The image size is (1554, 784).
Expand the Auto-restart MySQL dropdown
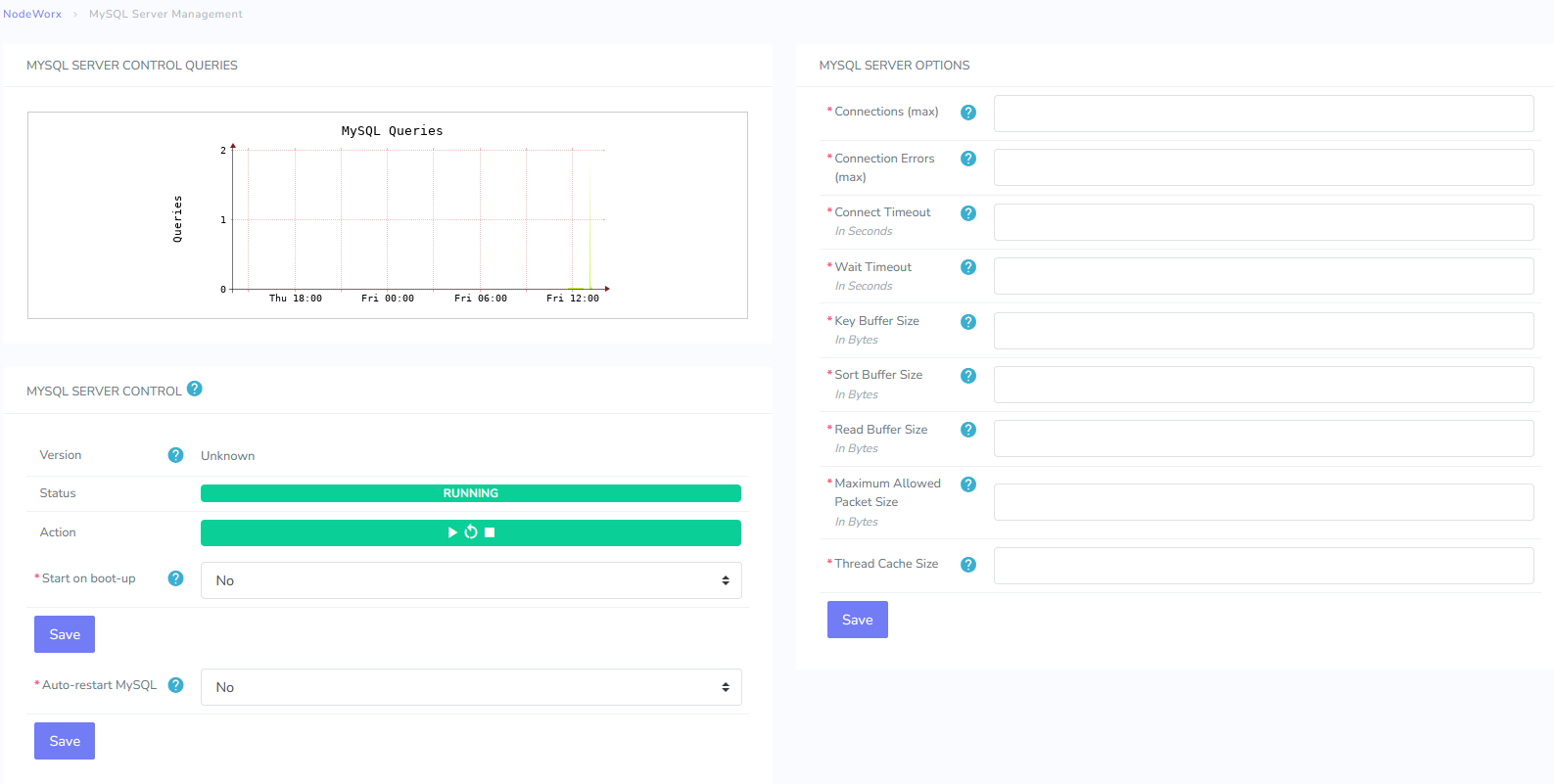[471, 687]
